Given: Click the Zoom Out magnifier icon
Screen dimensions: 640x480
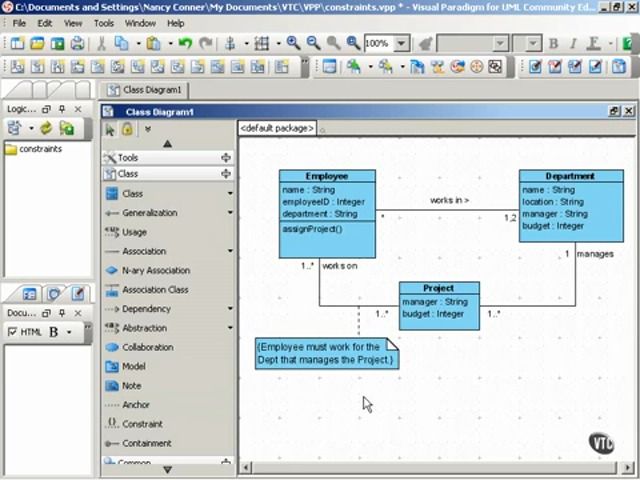Looking at the screenshot, I should coord(313,43).
